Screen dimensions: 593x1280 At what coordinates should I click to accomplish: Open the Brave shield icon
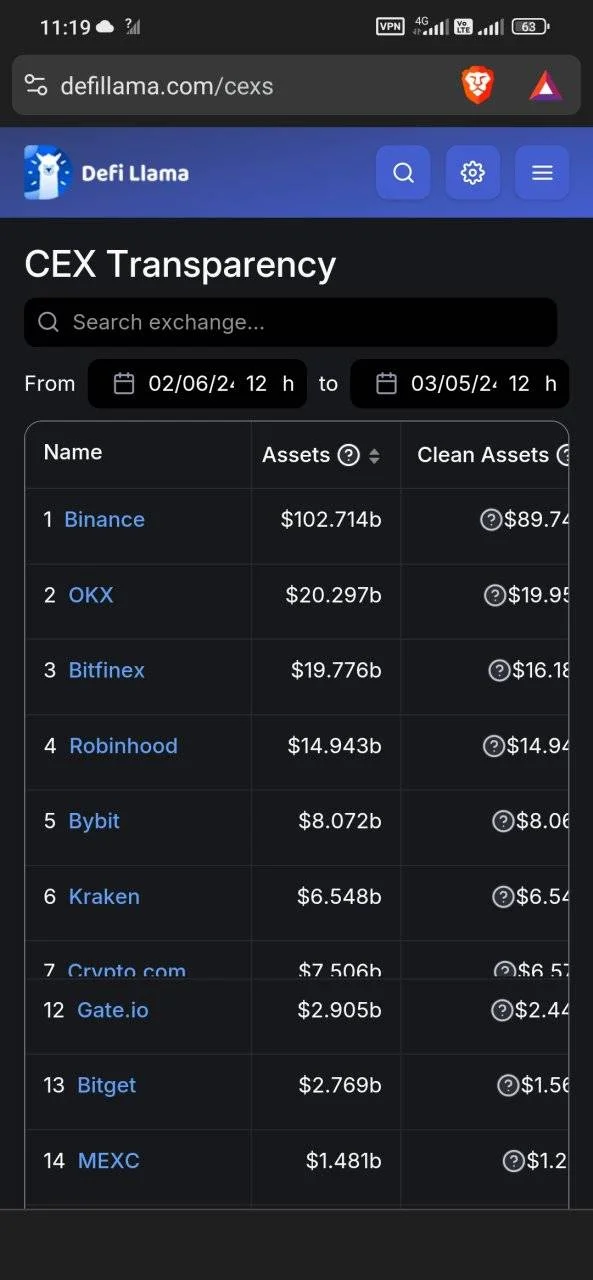[x=478, y=85]
